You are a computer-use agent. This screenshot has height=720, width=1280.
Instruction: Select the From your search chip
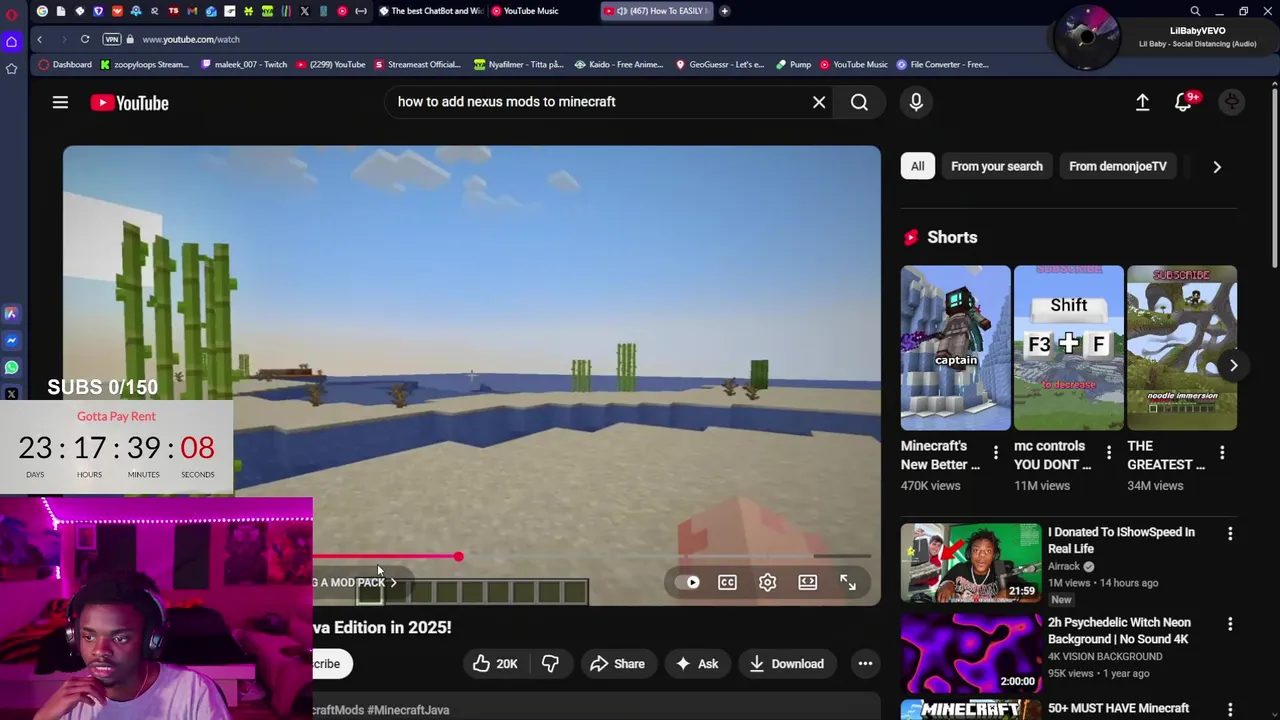click(x=997, y=166)
